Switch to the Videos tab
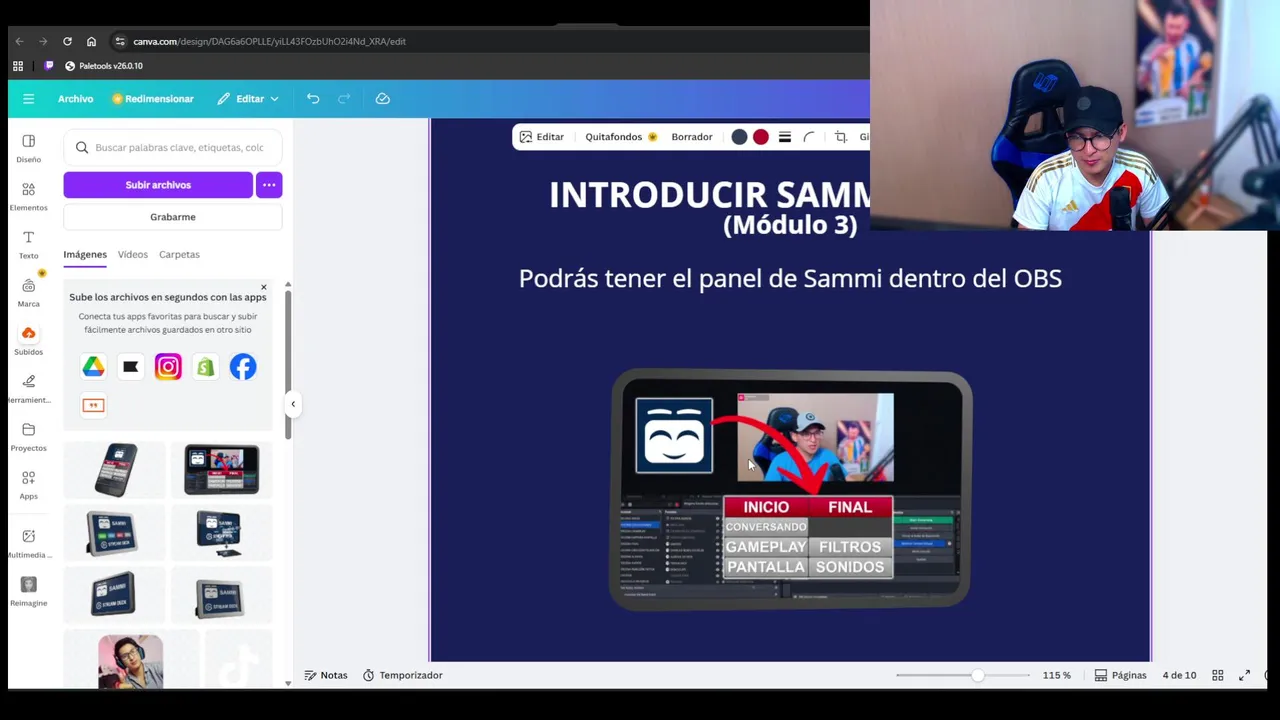The image size is (1280, 720). (132, 254)
